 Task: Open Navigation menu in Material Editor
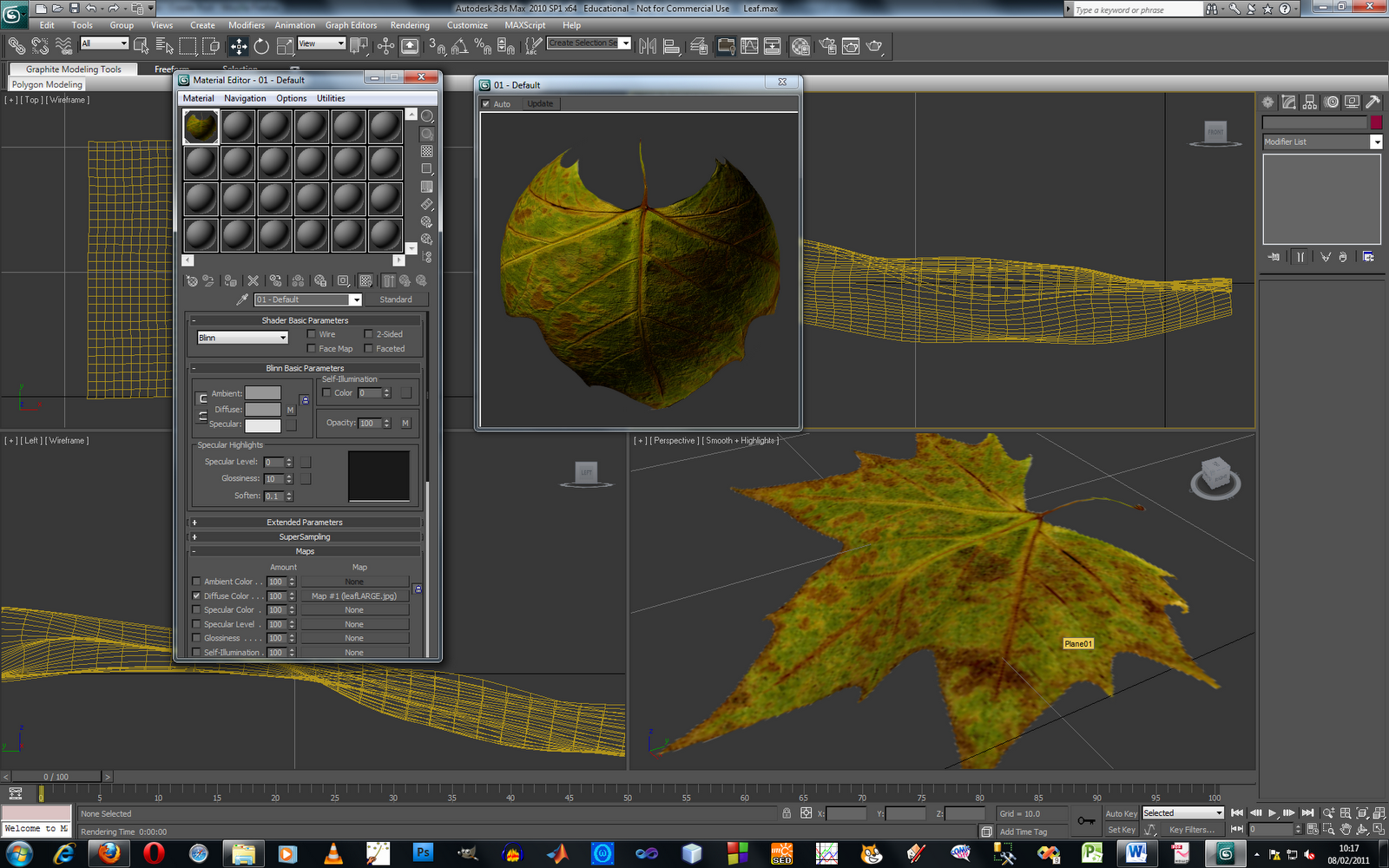click(x=245, y=98)
